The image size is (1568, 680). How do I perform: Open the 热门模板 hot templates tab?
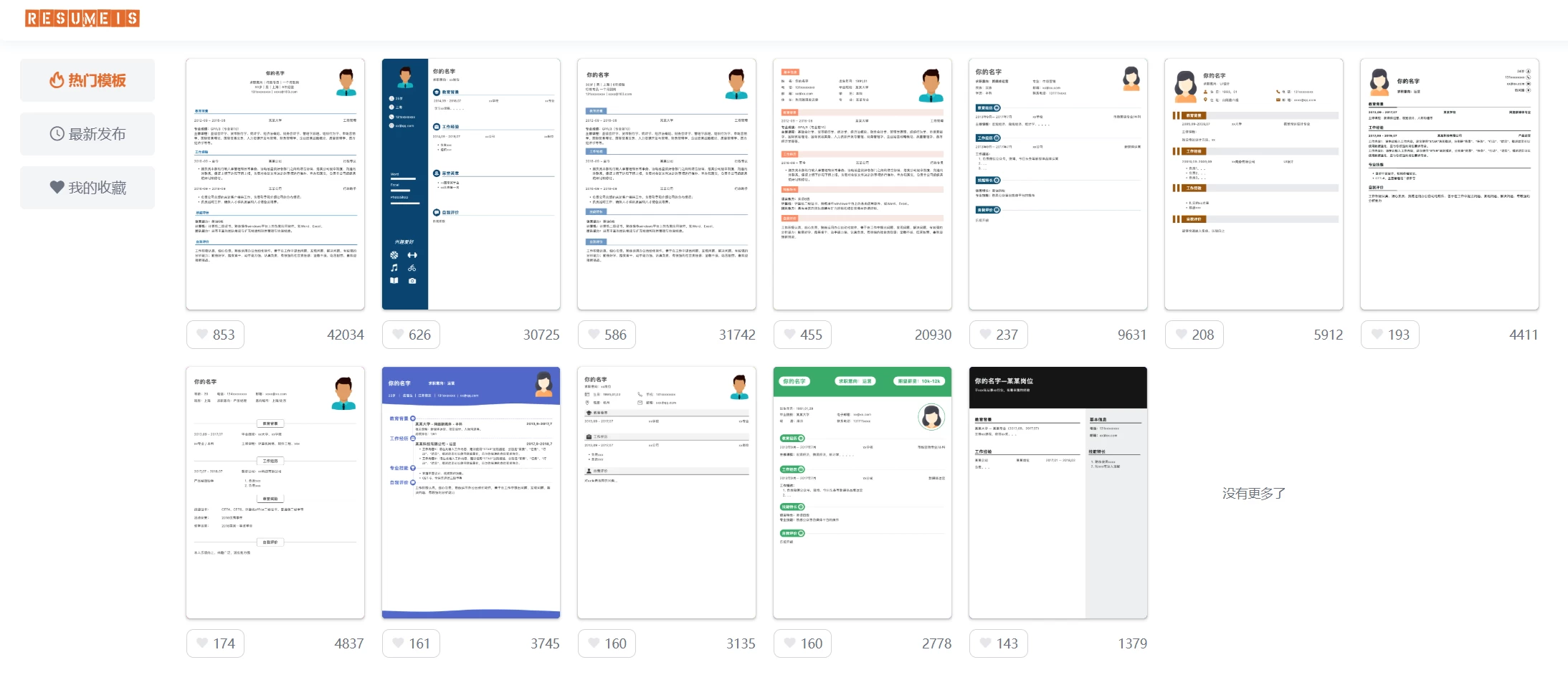coord(87,80)
